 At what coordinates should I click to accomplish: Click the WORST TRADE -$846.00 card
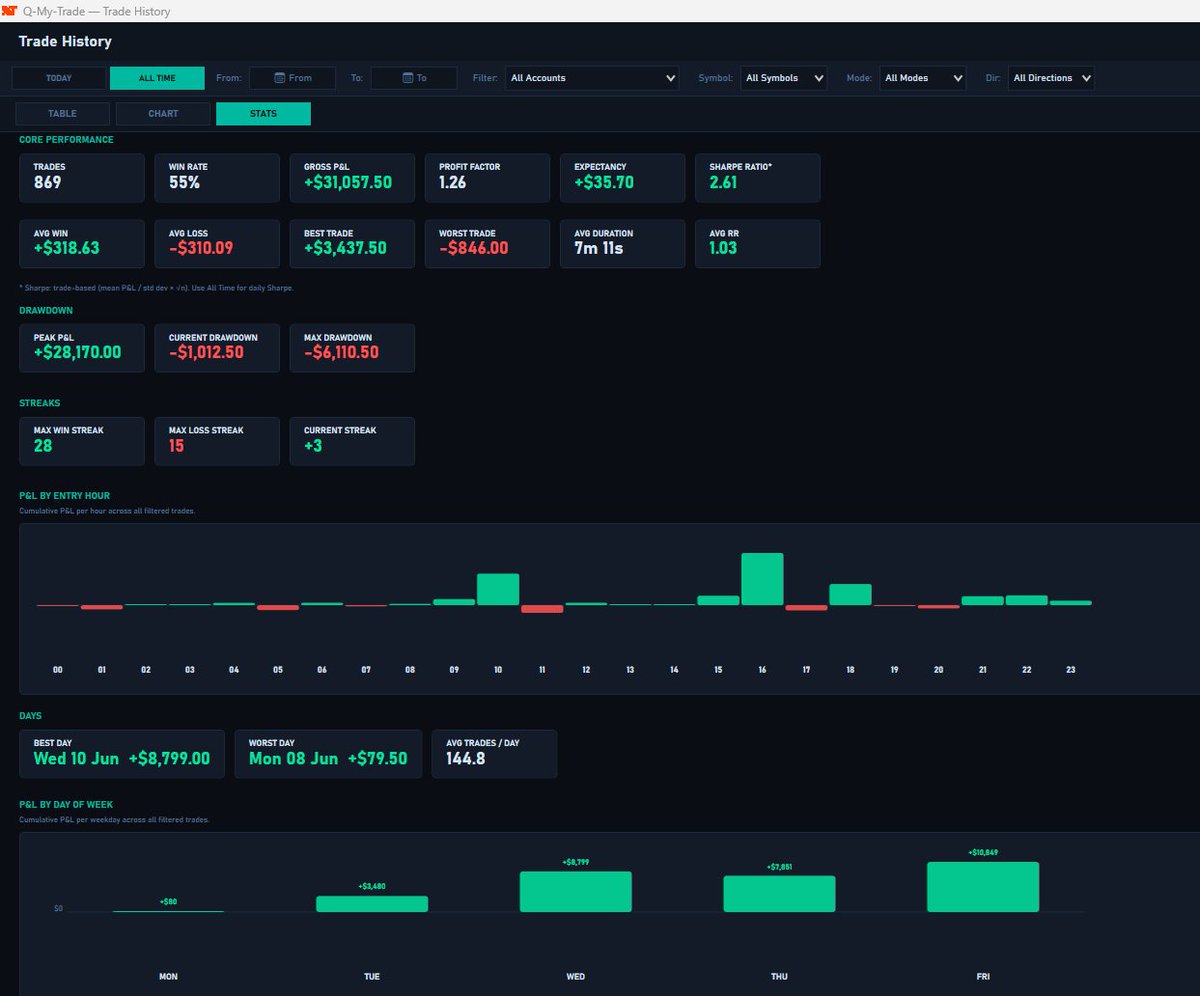pos(487,244)
